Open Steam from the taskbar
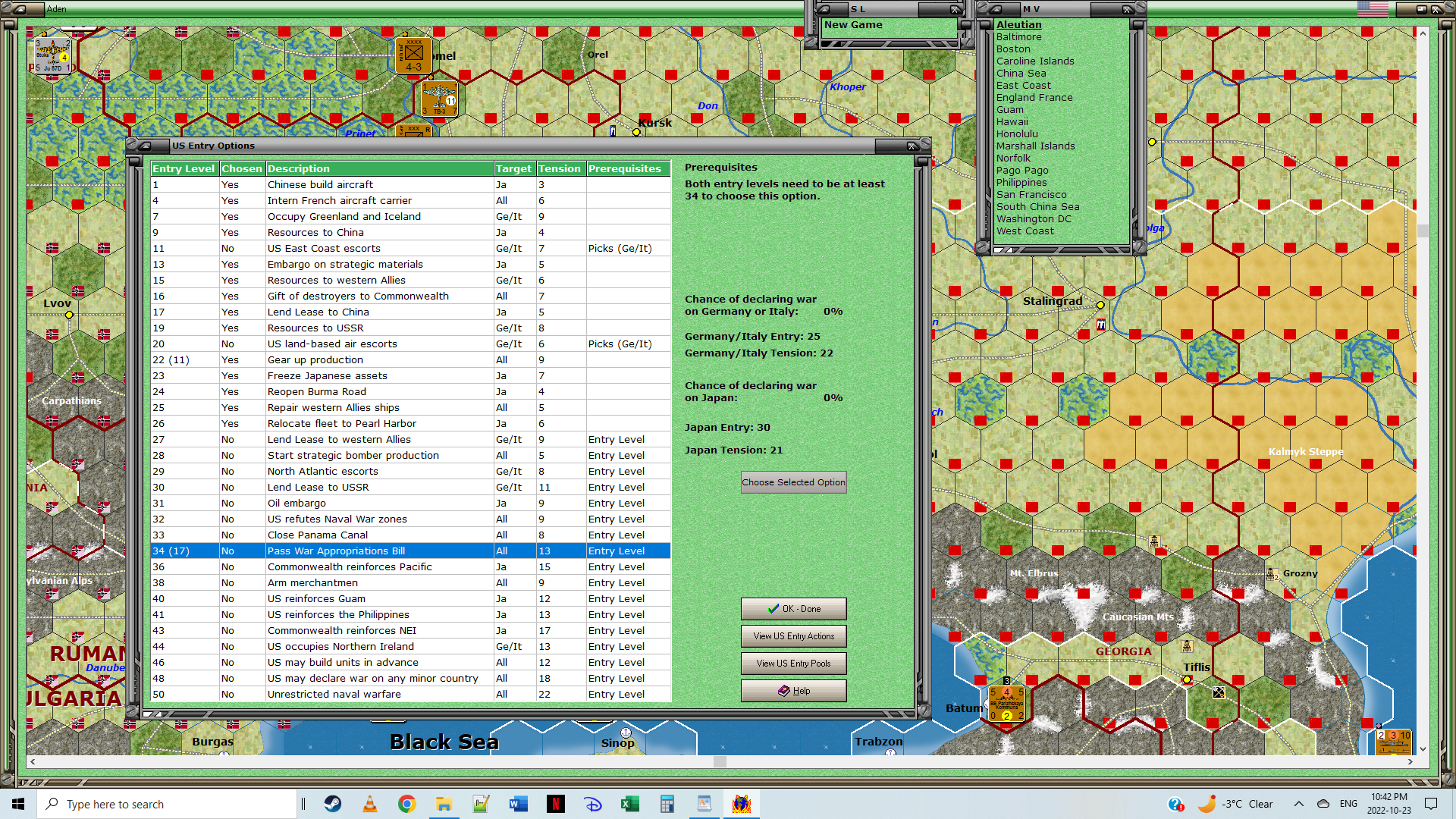 pos(333,804)
